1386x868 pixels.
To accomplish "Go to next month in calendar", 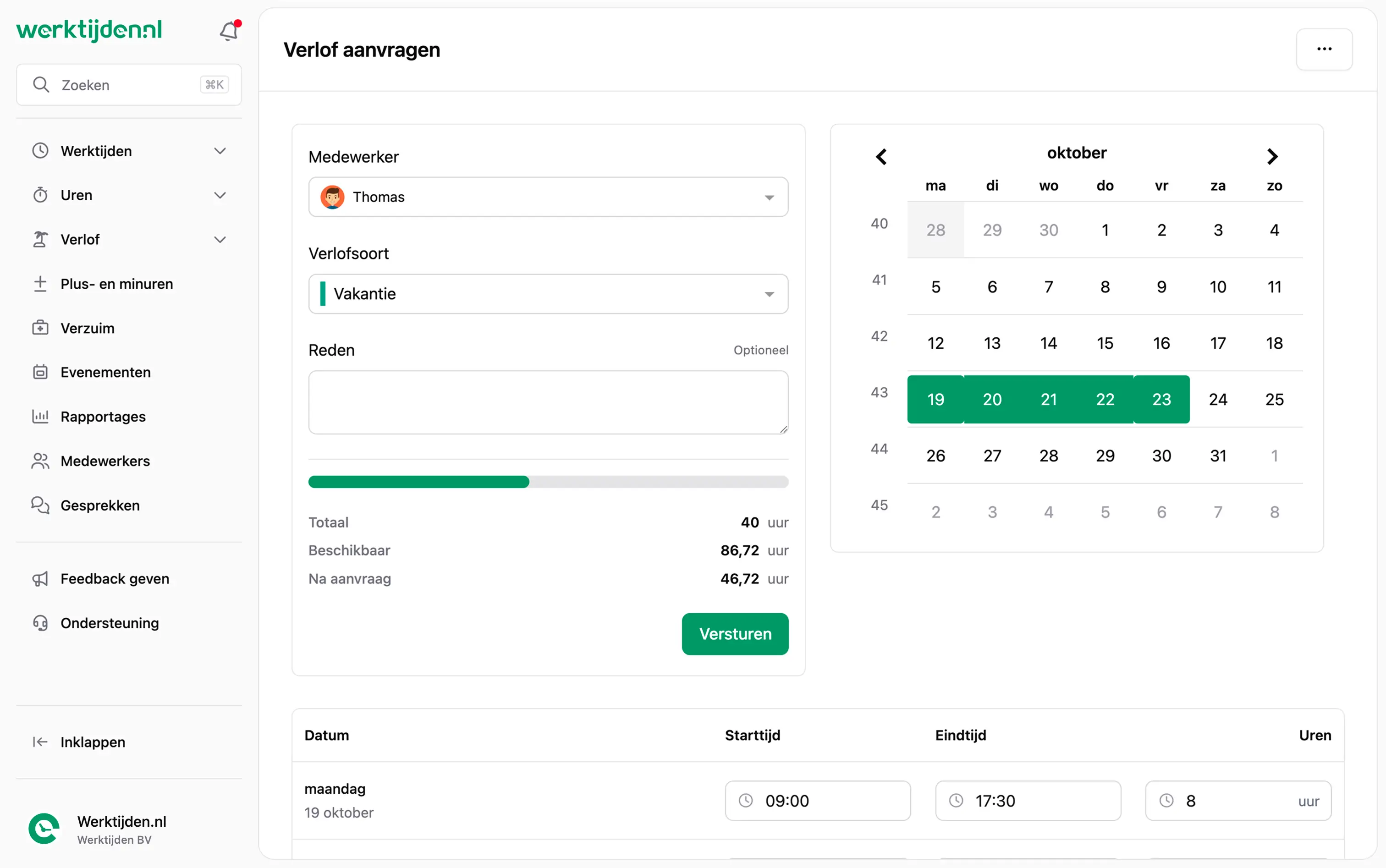I will click(1272, 156).
